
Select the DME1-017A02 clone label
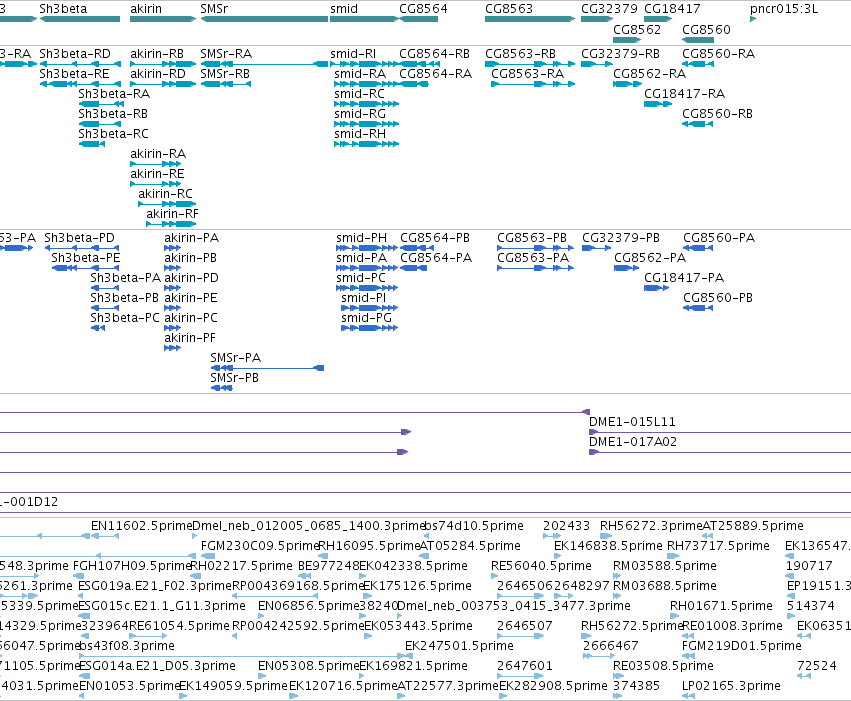click(633, 442)
